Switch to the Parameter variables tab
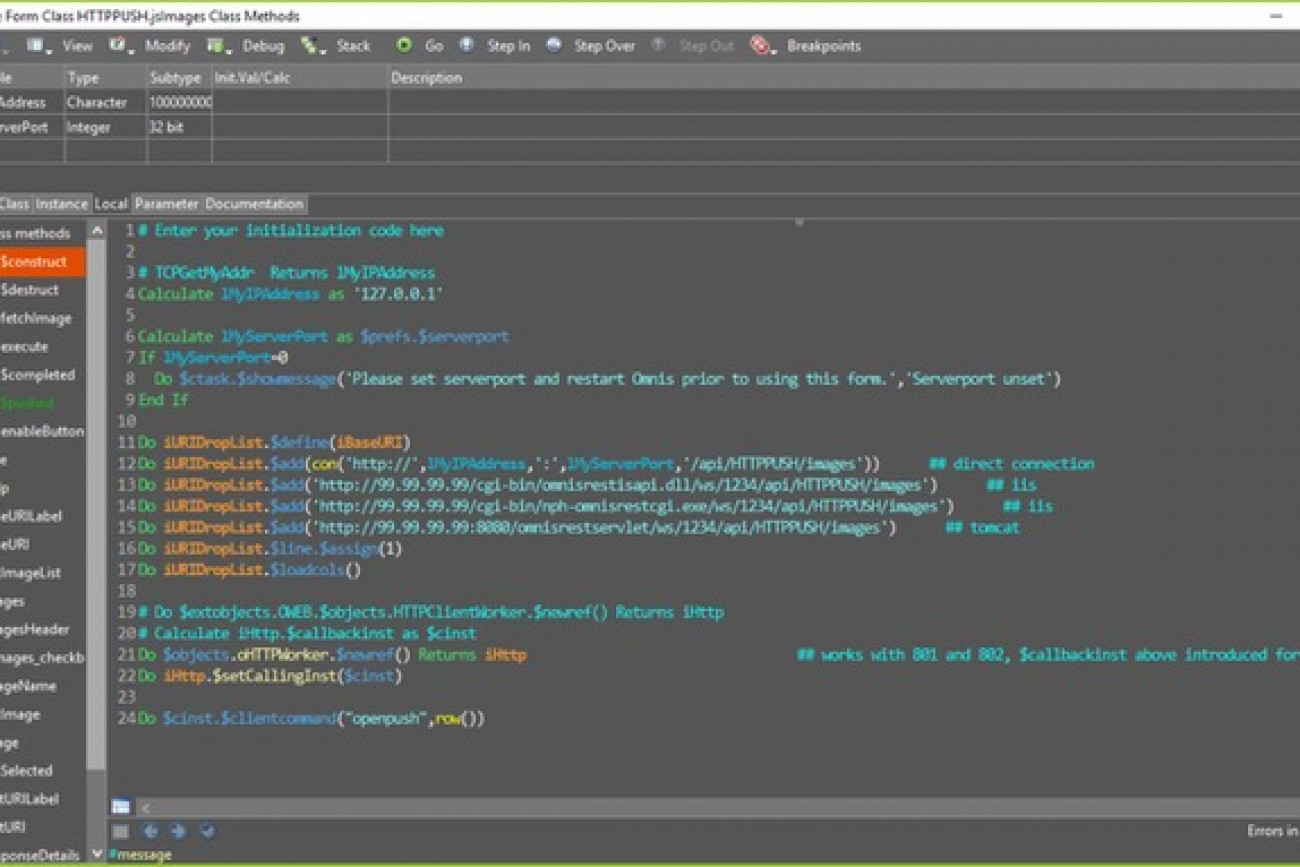Screen dimensions: 1300x867 [166, 204]
